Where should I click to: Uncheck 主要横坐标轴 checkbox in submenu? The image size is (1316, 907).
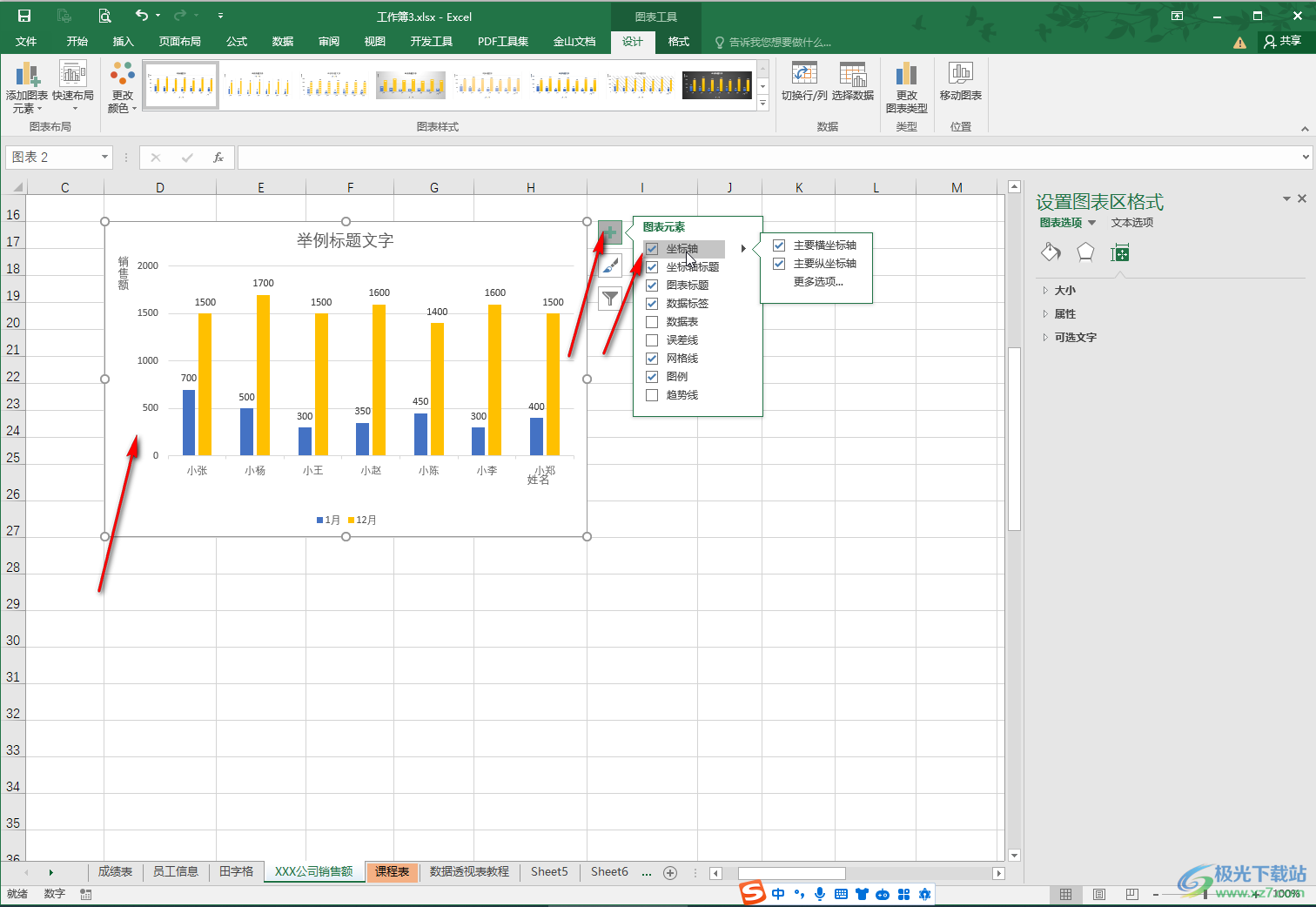coord(779,245)
